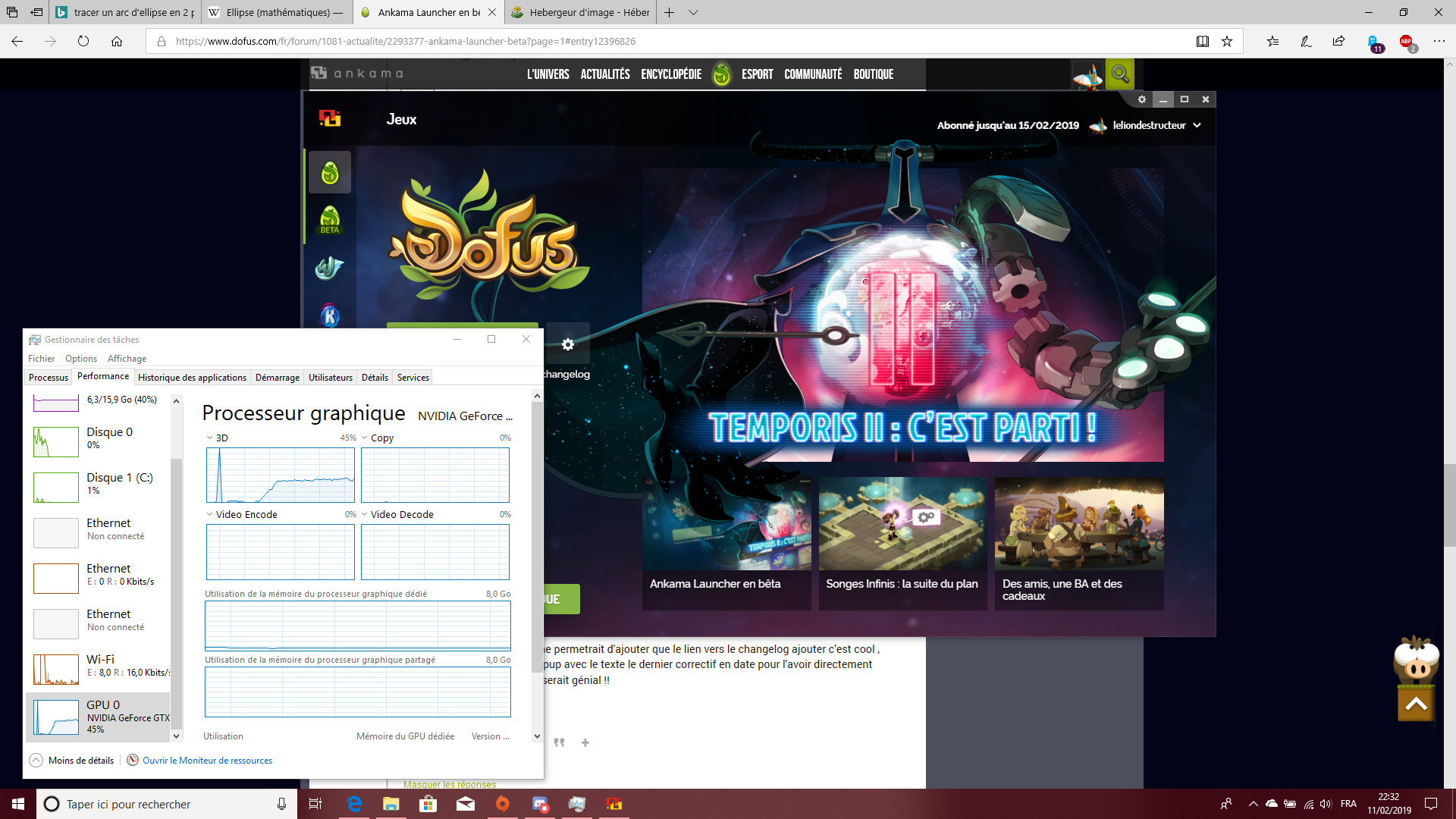Collapse the Video Encode graph section
The image size is (1456, 819).
(208, 514)
